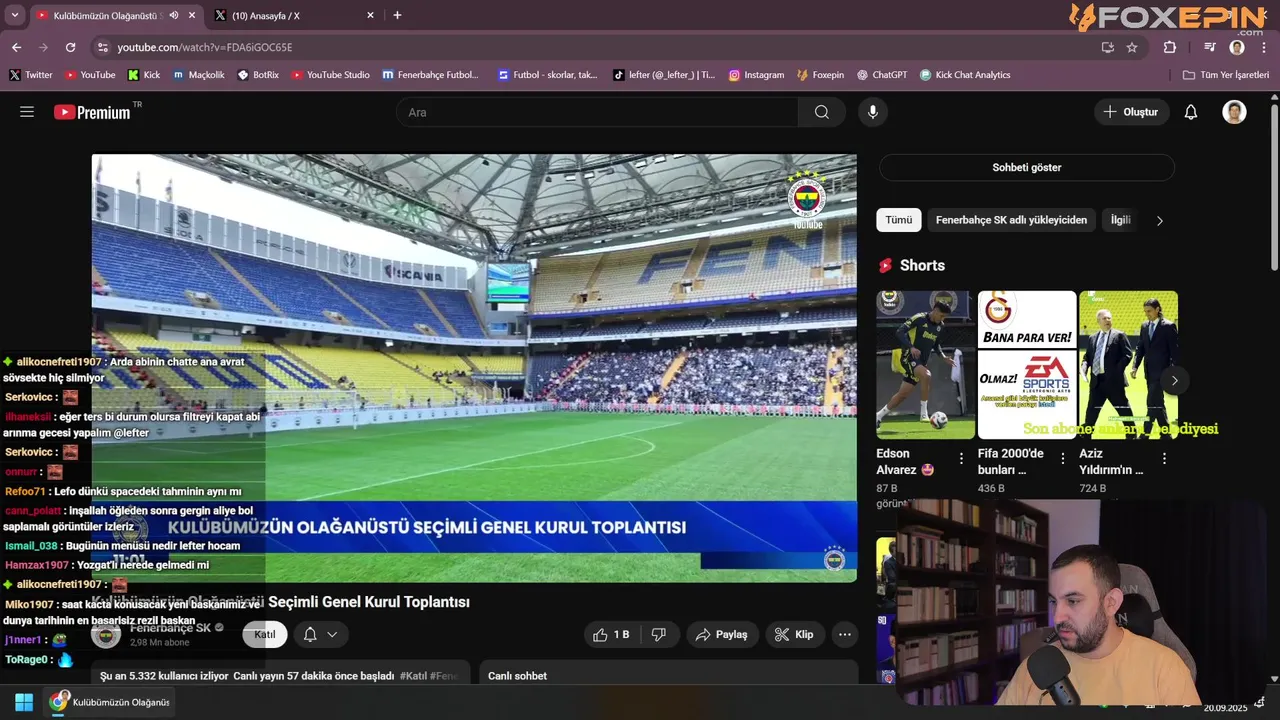Share the video via Paylaş
1280x720 pixels.
click(x=722, y=634)
